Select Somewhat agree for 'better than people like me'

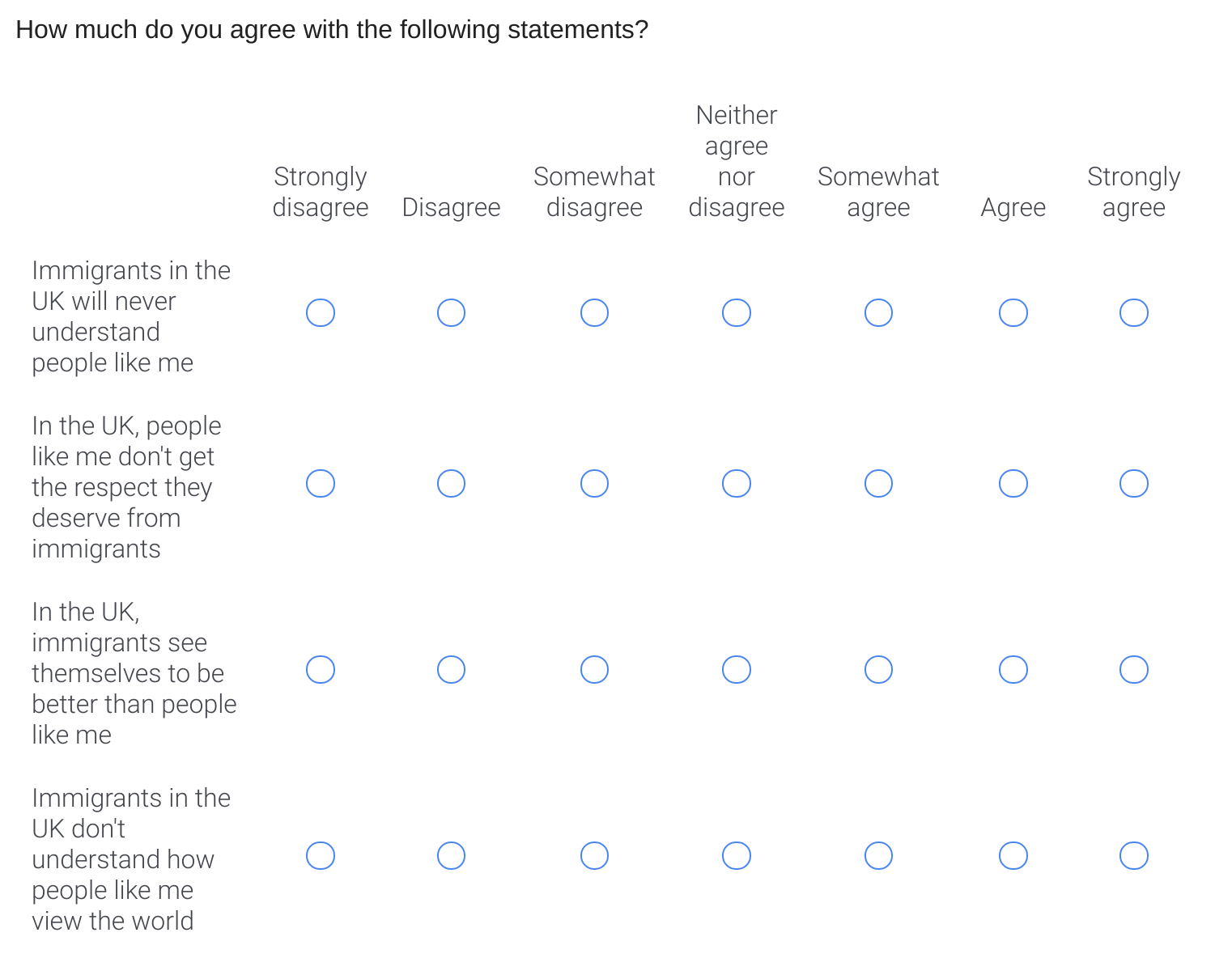click(x=878, y=670)
